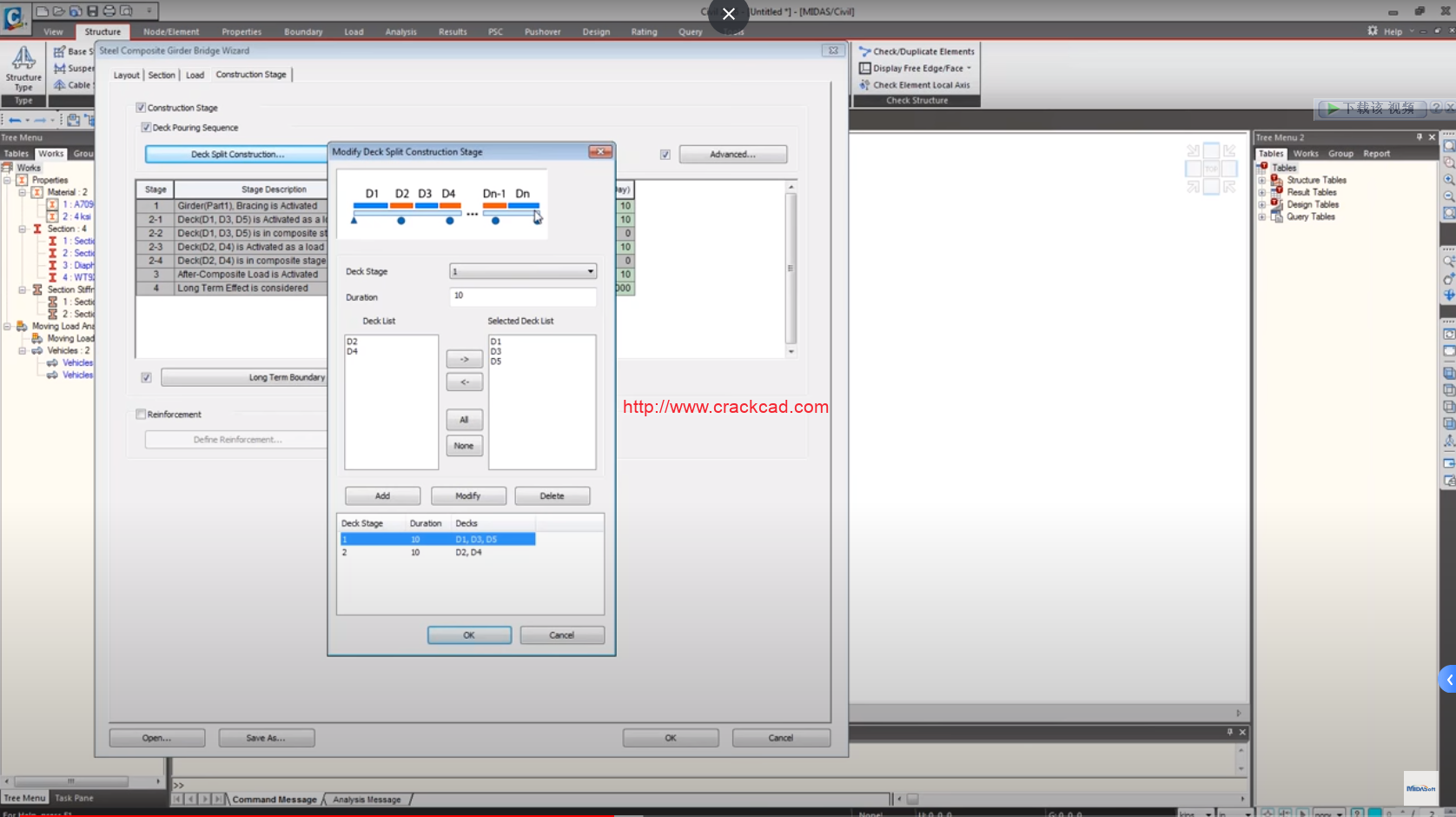1456x817 pixels.
Task: Click the Duration input field
Action: [x=522, y=296]
